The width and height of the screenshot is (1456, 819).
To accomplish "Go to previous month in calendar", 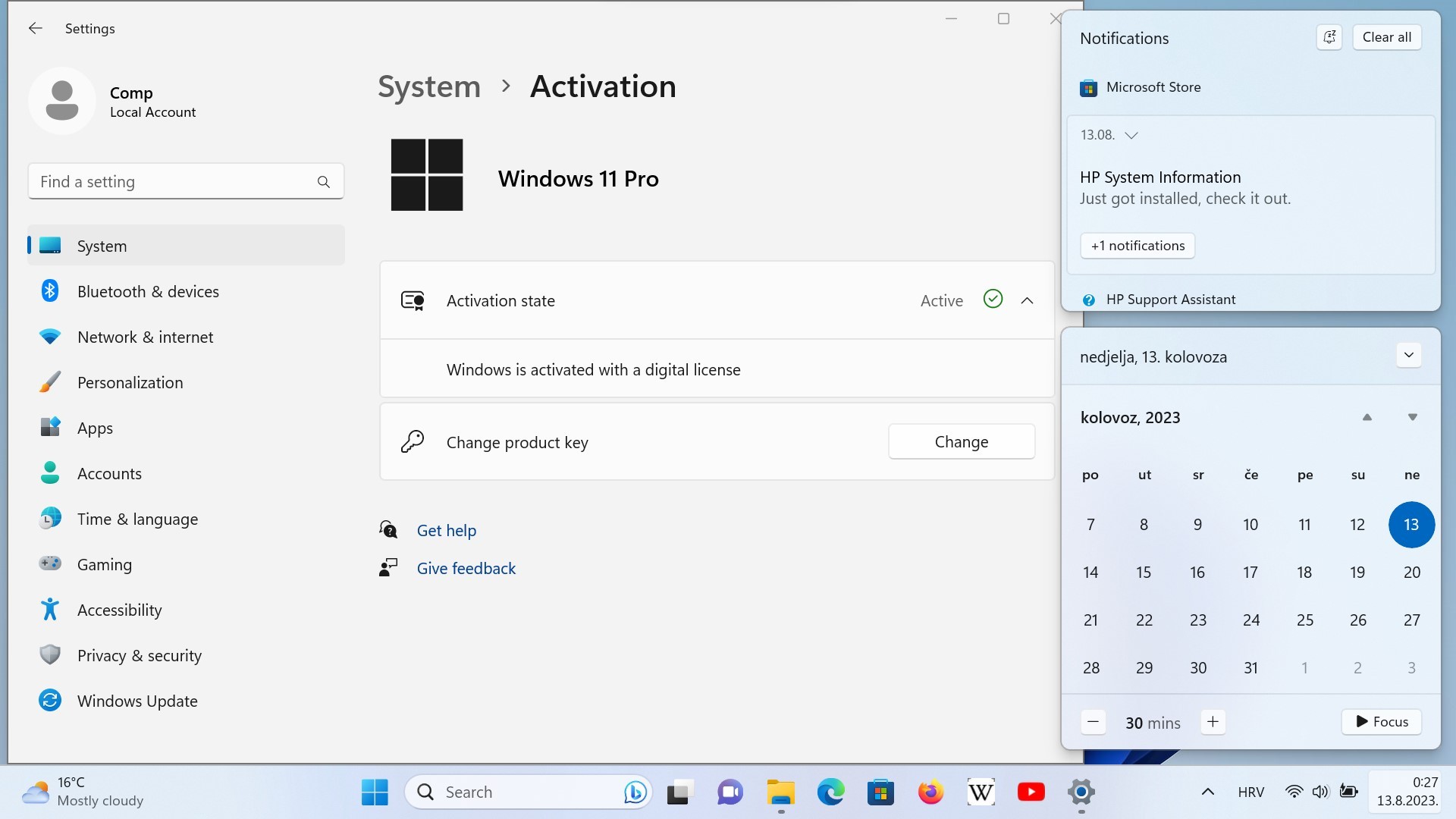I will (1367, 418).
